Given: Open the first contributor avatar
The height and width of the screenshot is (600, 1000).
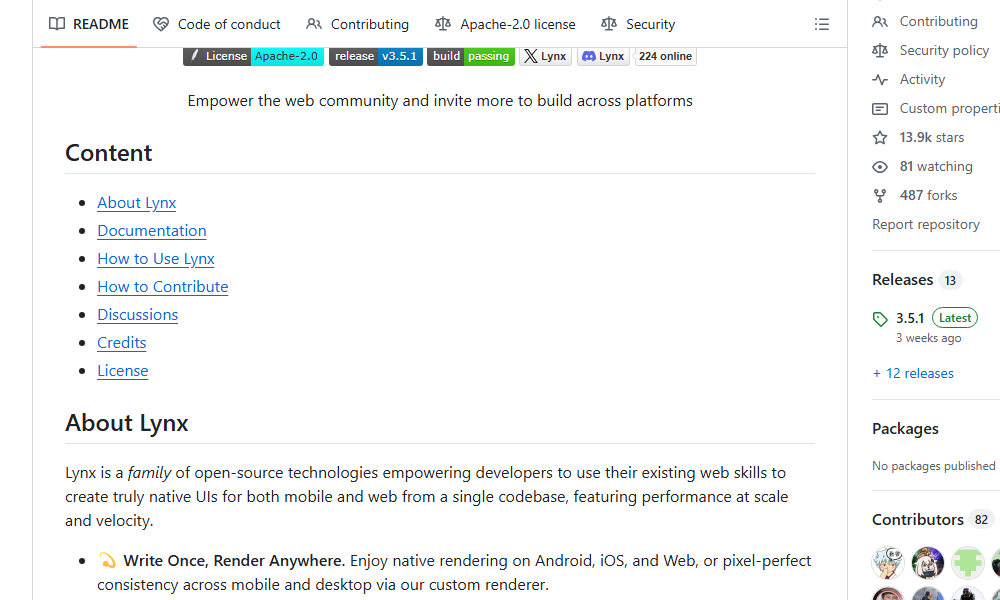Looking at the screenshot, I should tap(888, 563).
